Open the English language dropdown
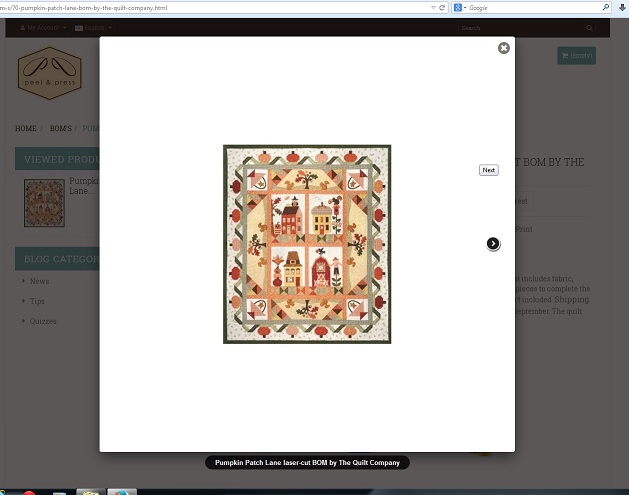 pos(93,28)
